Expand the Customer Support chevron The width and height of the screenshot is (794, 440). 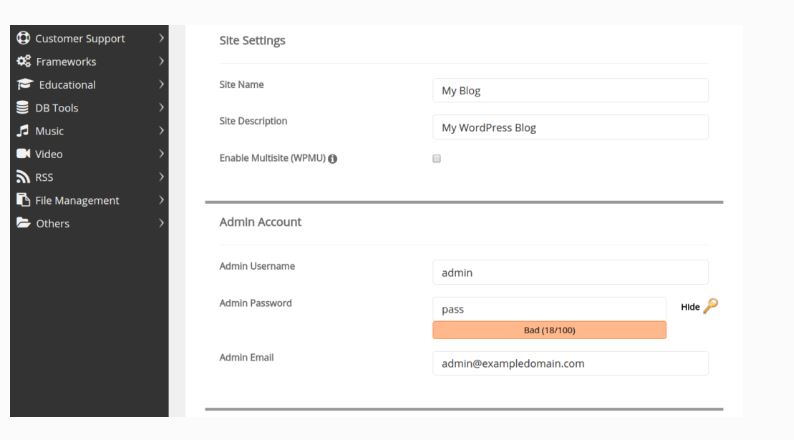click(x=161, y=38)
